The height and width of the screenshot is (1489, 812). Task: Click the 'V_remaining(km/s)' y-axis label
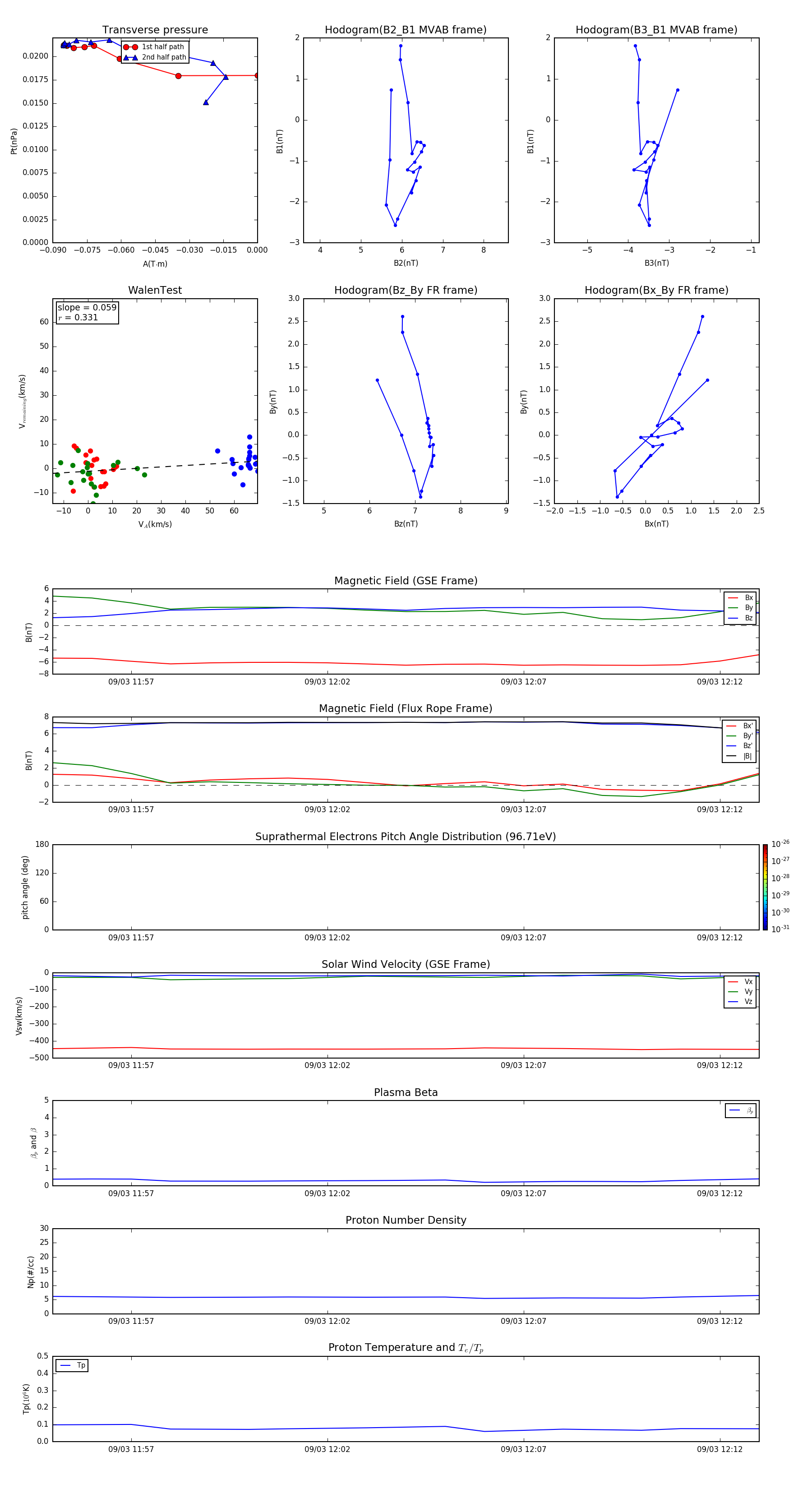[23, 401]
